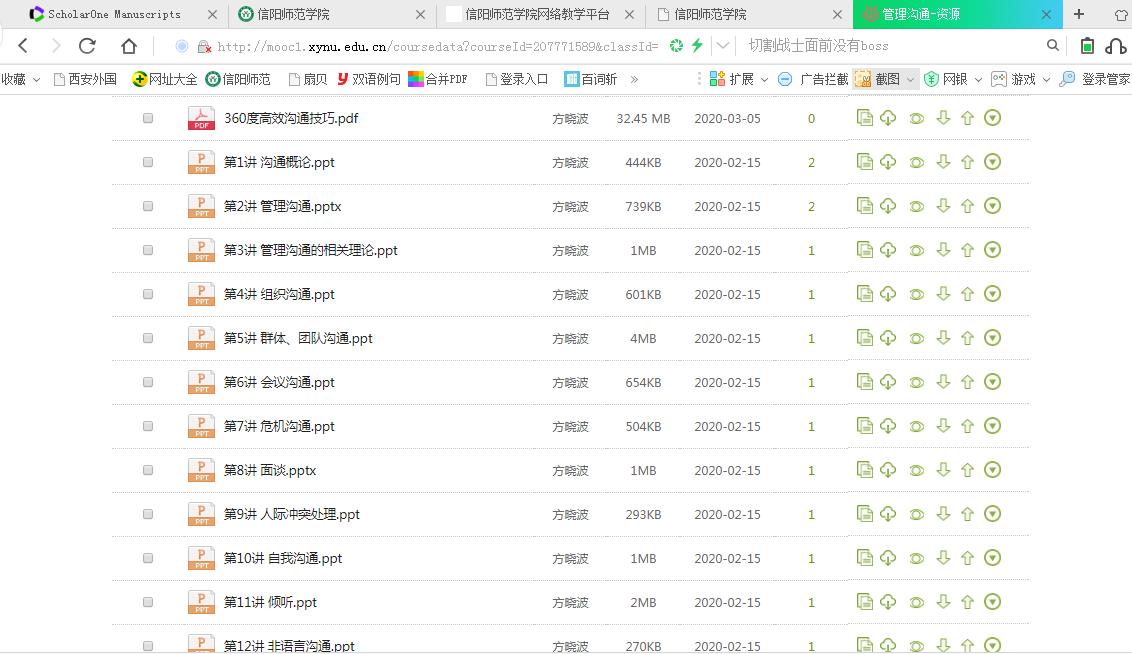1132x654 pixels.
Task: Click the copy icon beside 第1讲 沟通概论.ppt
Action: pos(863,161)
